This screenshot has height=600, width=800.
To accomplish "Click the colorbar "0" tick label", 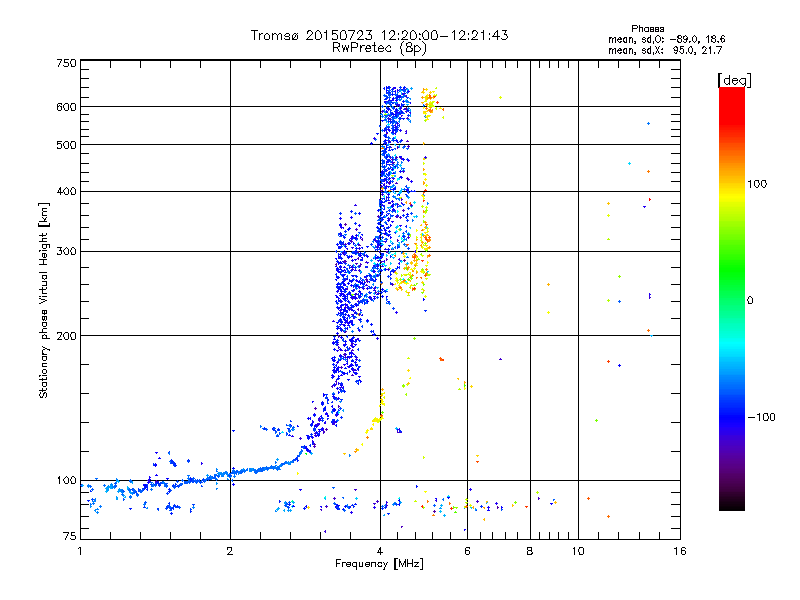I will coord(750,300).
